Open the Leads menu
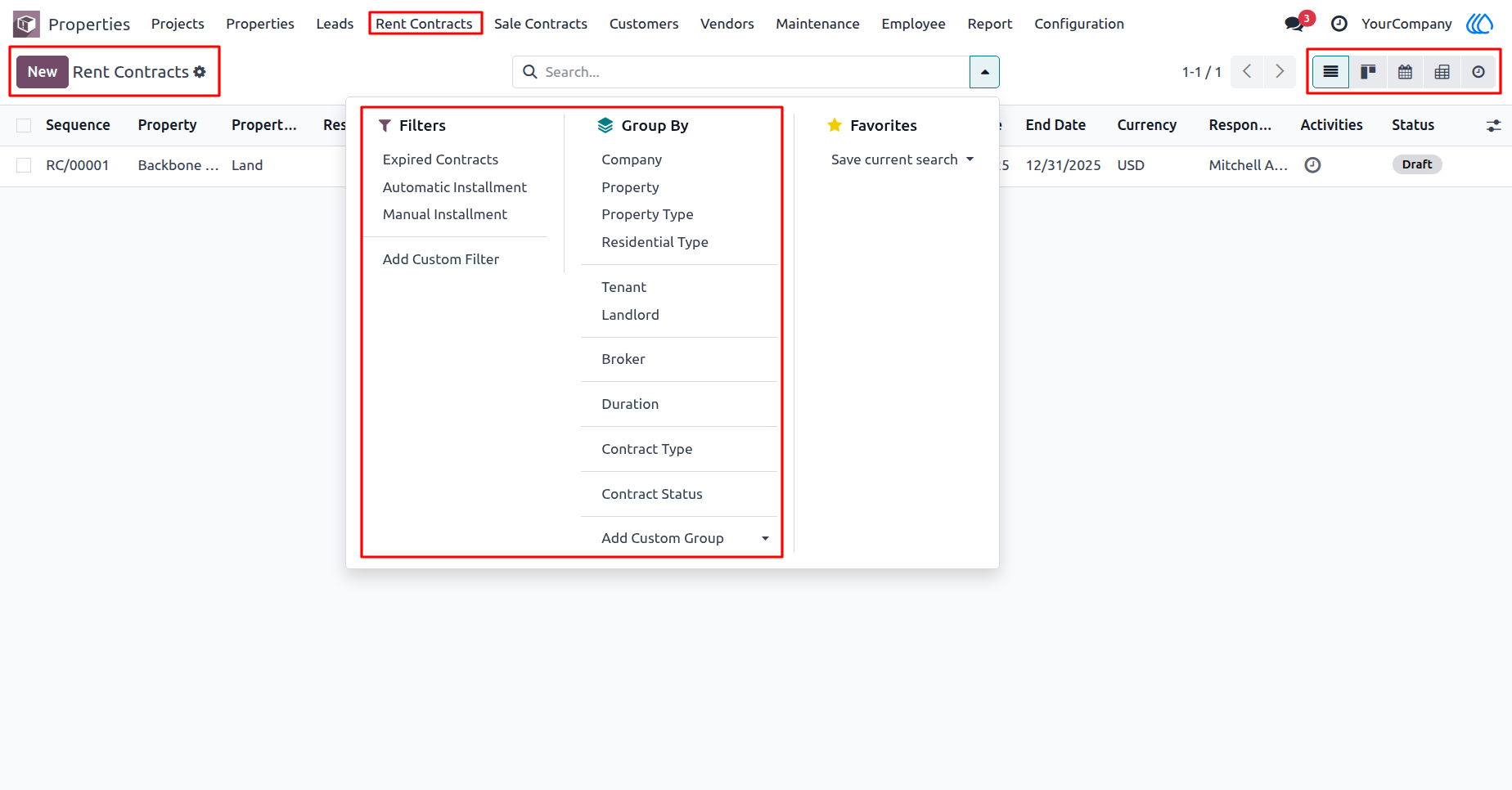The width and height of the screenshot is (1512, 790). pyautogui.click(x=335, y=24)
